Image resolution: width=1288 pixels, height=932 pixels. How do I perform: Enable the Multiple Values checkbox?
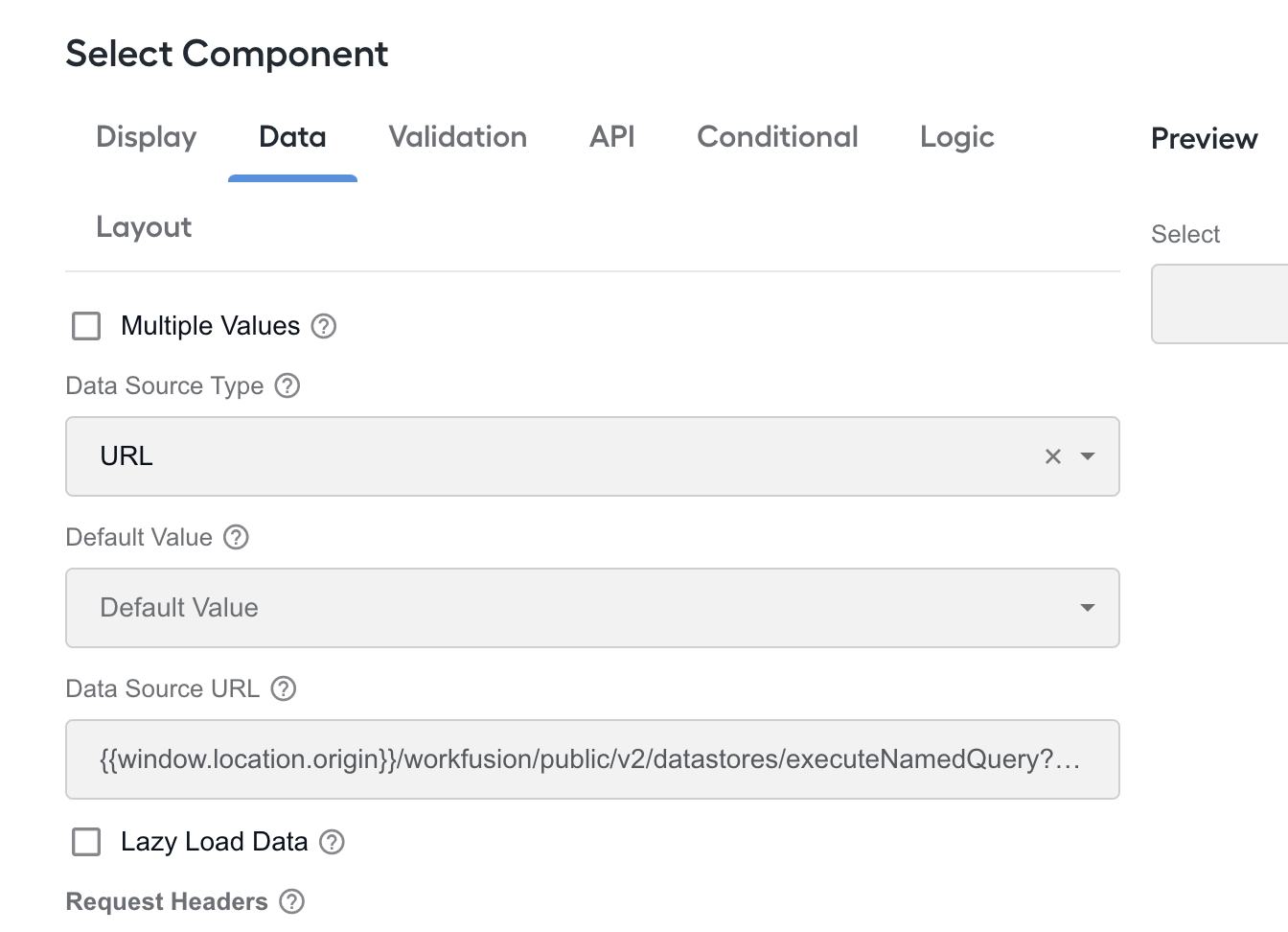click(86, 326)
